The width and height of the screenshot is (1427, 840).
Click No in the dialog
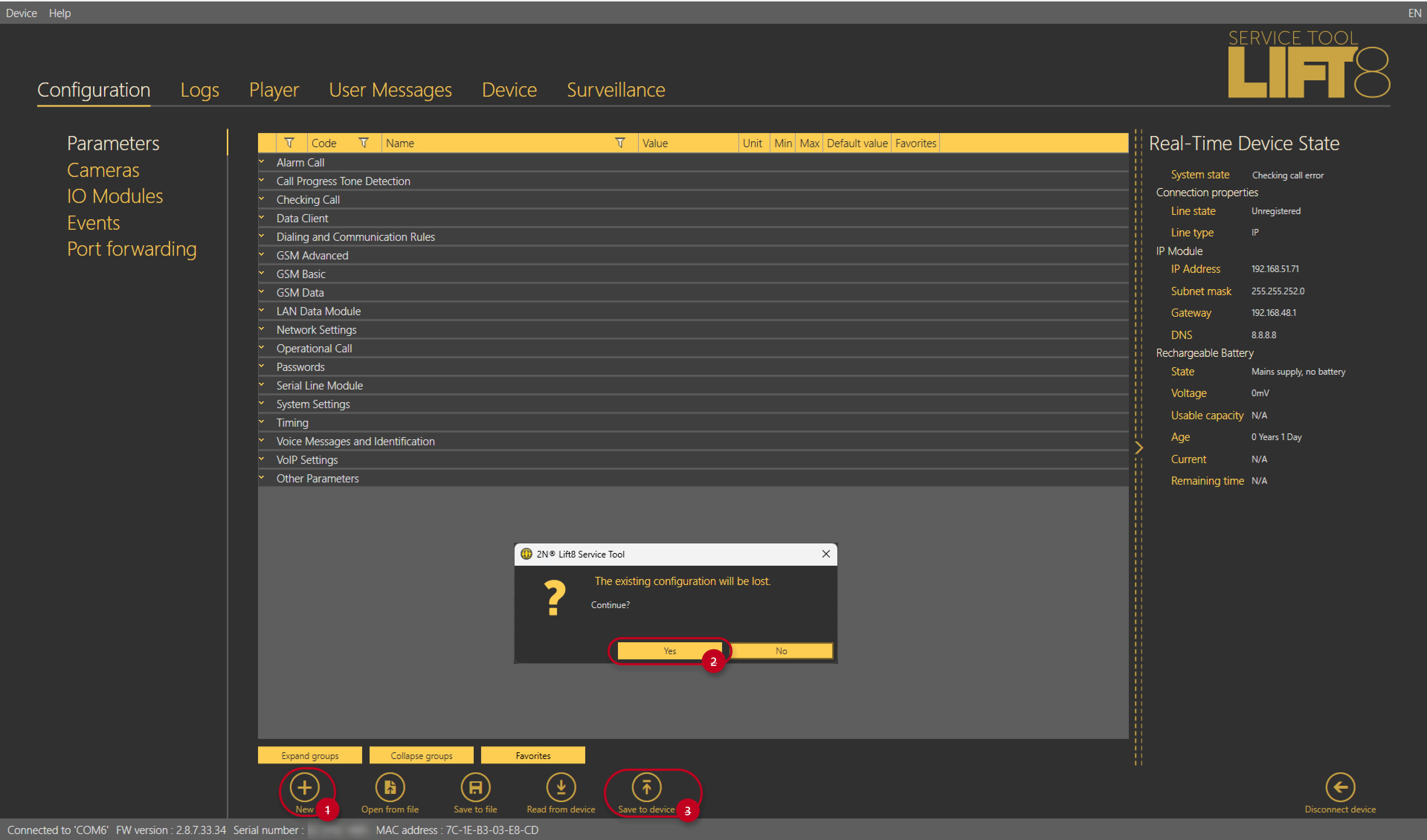[782, 651]
